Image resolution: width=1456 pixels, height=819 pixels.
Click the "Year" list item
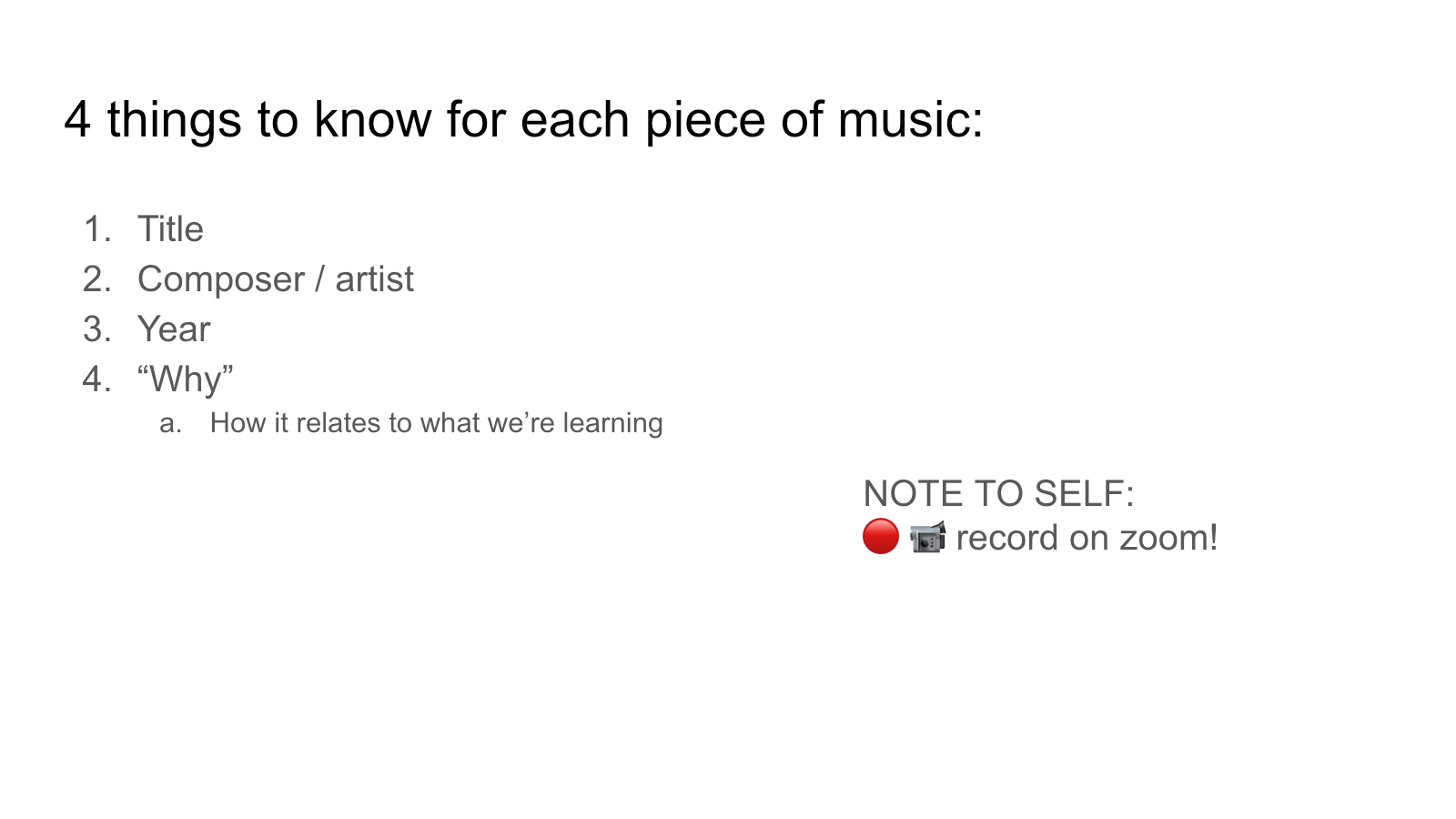(x=174, y=329)
